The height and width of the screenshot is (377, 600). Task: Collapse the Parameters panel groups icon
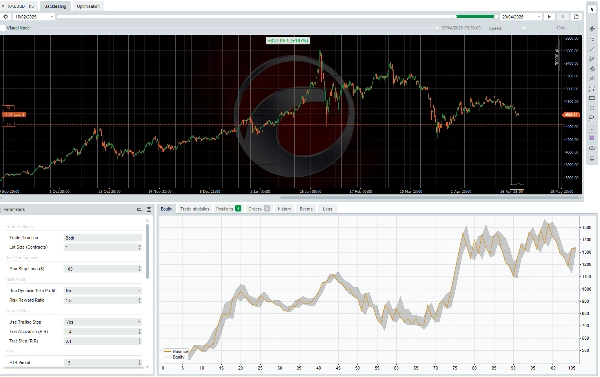tap(139, 209)
